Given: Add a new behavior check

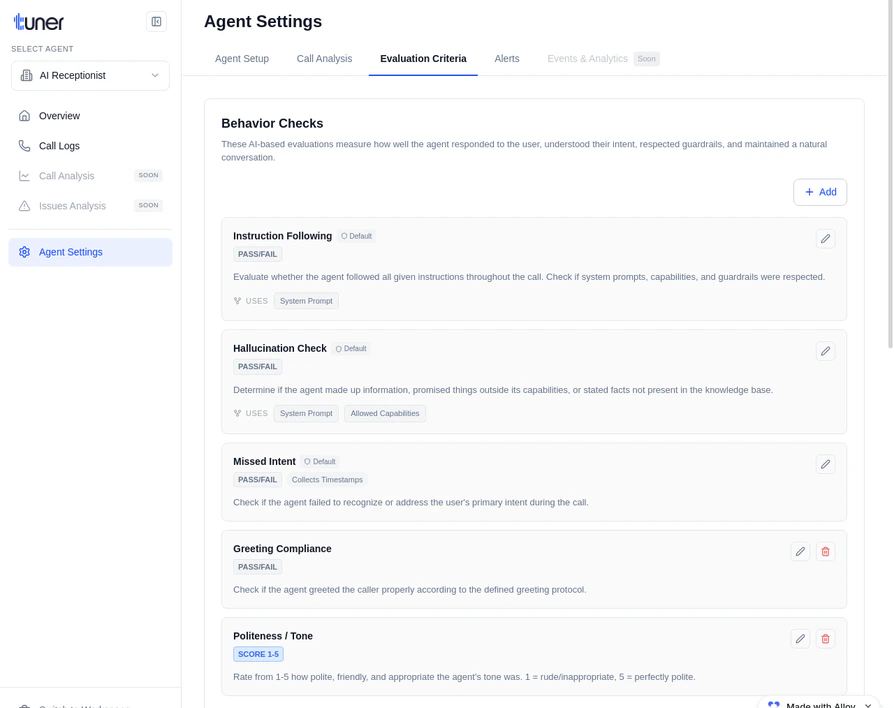Looking at the screenshot, I should click(820, 192).
